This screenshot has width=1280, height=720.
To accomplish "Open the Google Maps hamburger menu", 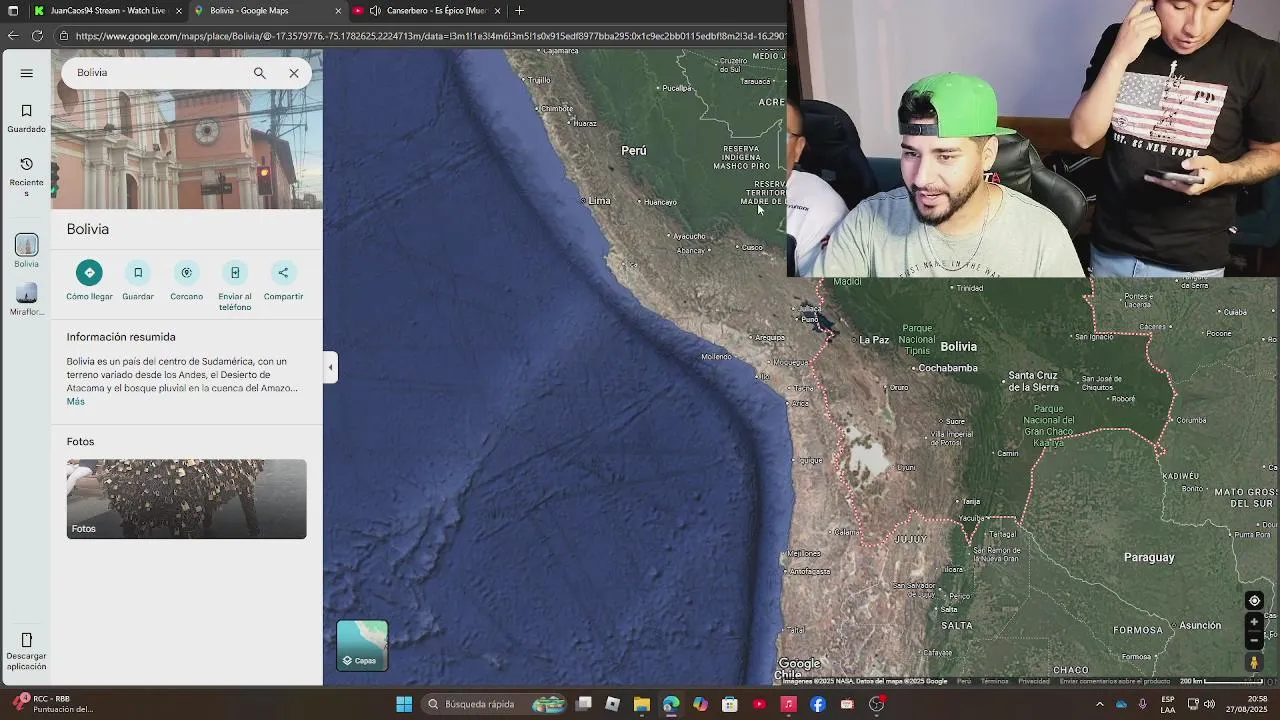I will click(27, 73).
